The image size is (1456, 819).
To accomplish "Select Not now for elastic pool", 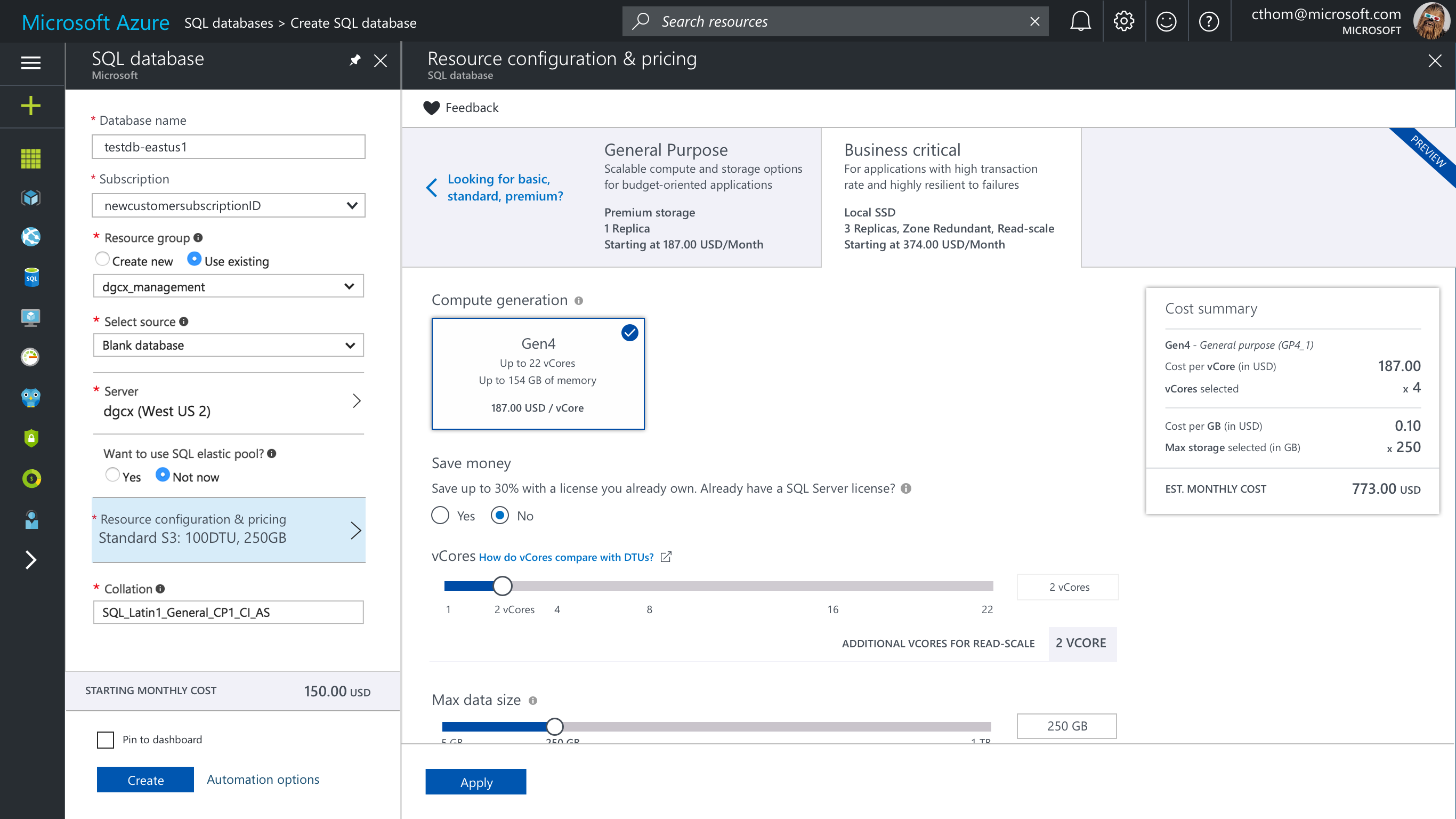I will click(x=162, y=475).
